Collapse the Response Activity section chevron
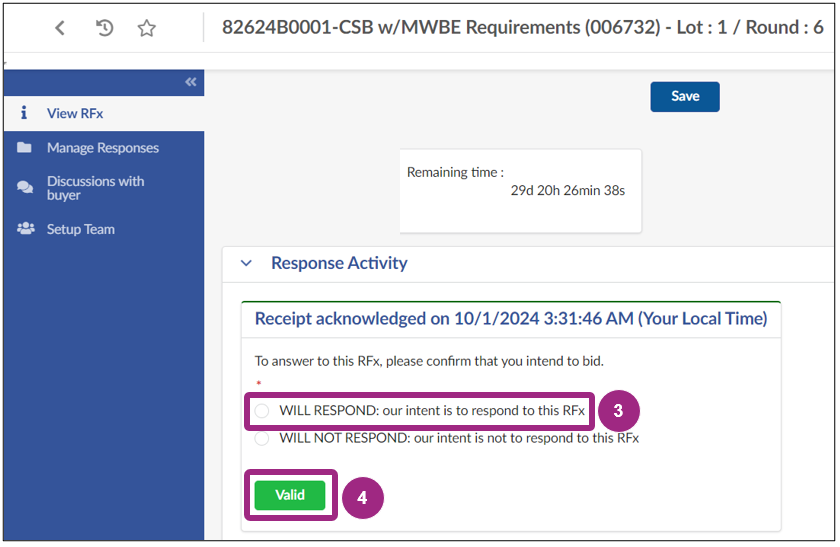Screen dimensions: 840x547 click(x=246, y=263)
